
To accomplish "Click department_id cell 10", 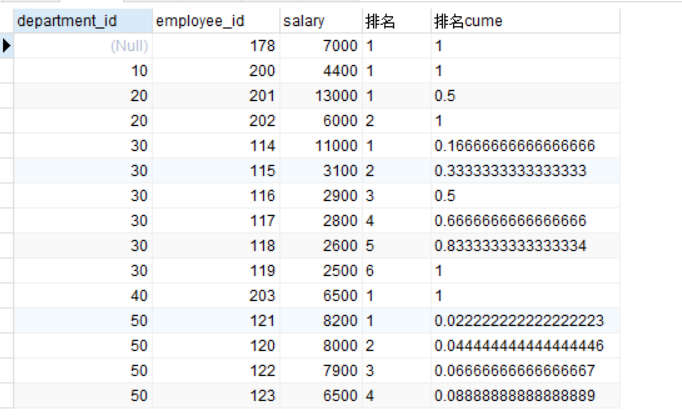I will tap(83, 71).
